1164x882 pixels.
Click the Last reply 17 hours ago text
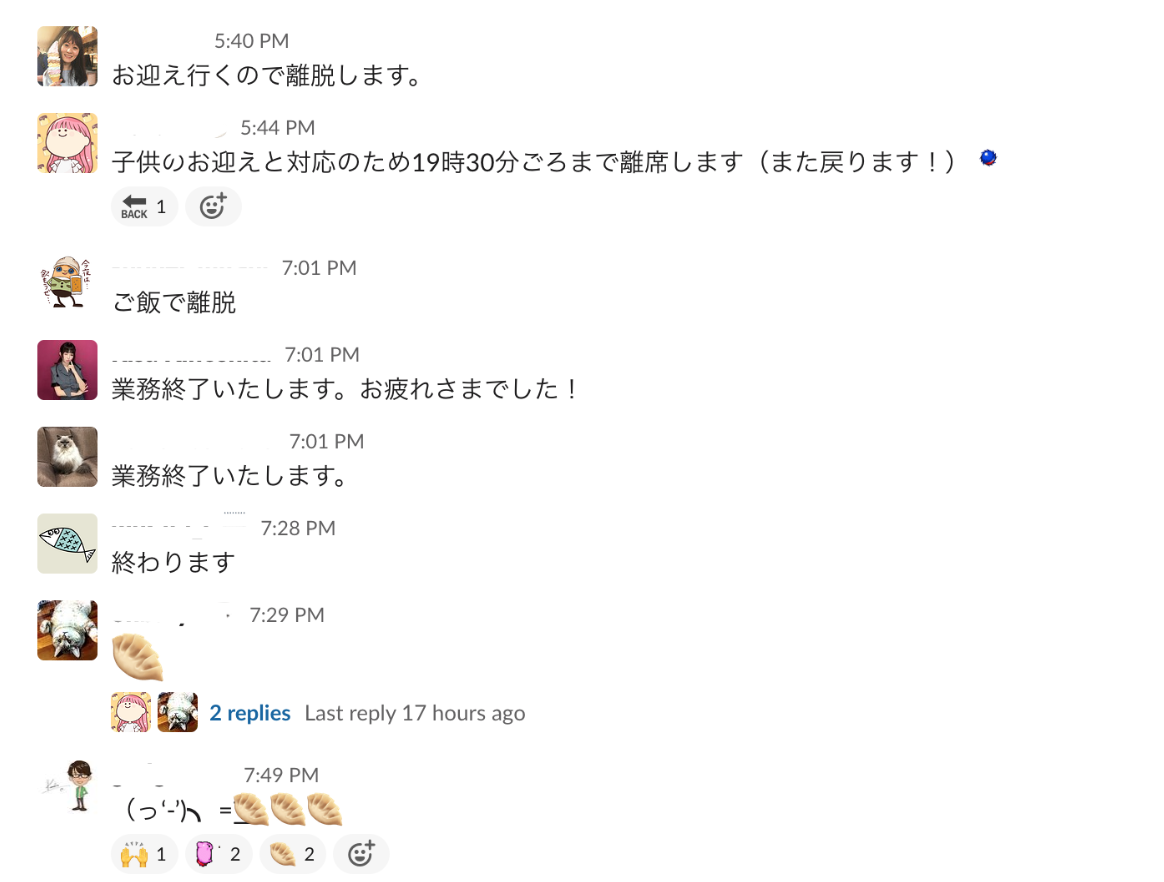click(x=414, y=713)
